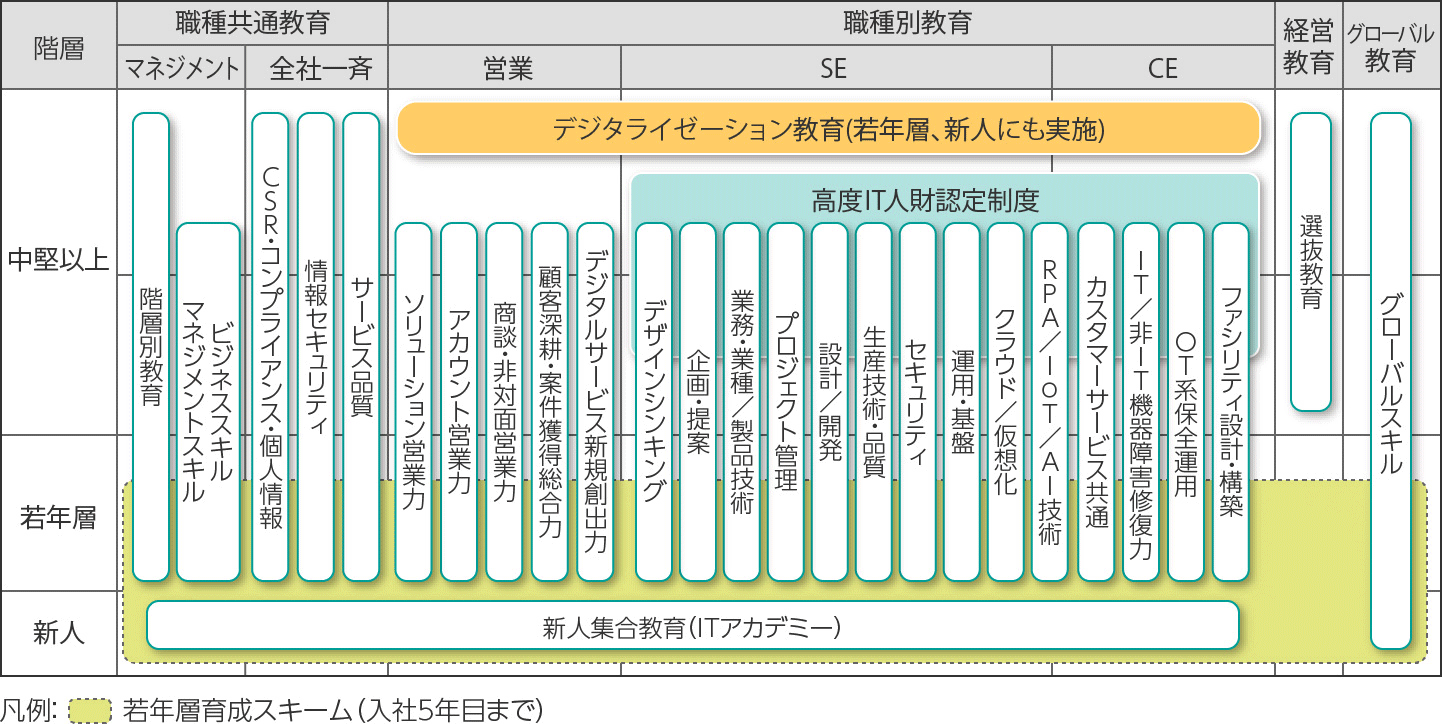Select the クラウド/仮想化 box
1442x724 pixels.
click(1006, 402)
